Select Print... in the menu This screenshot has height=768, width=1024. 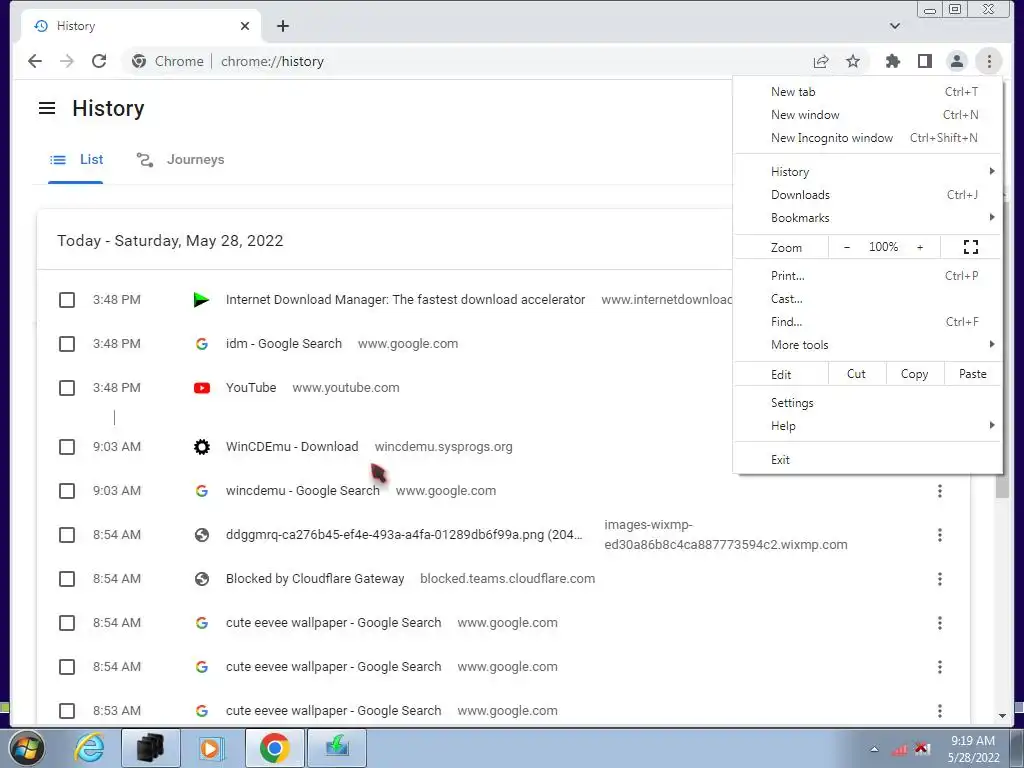coord(867,276)
